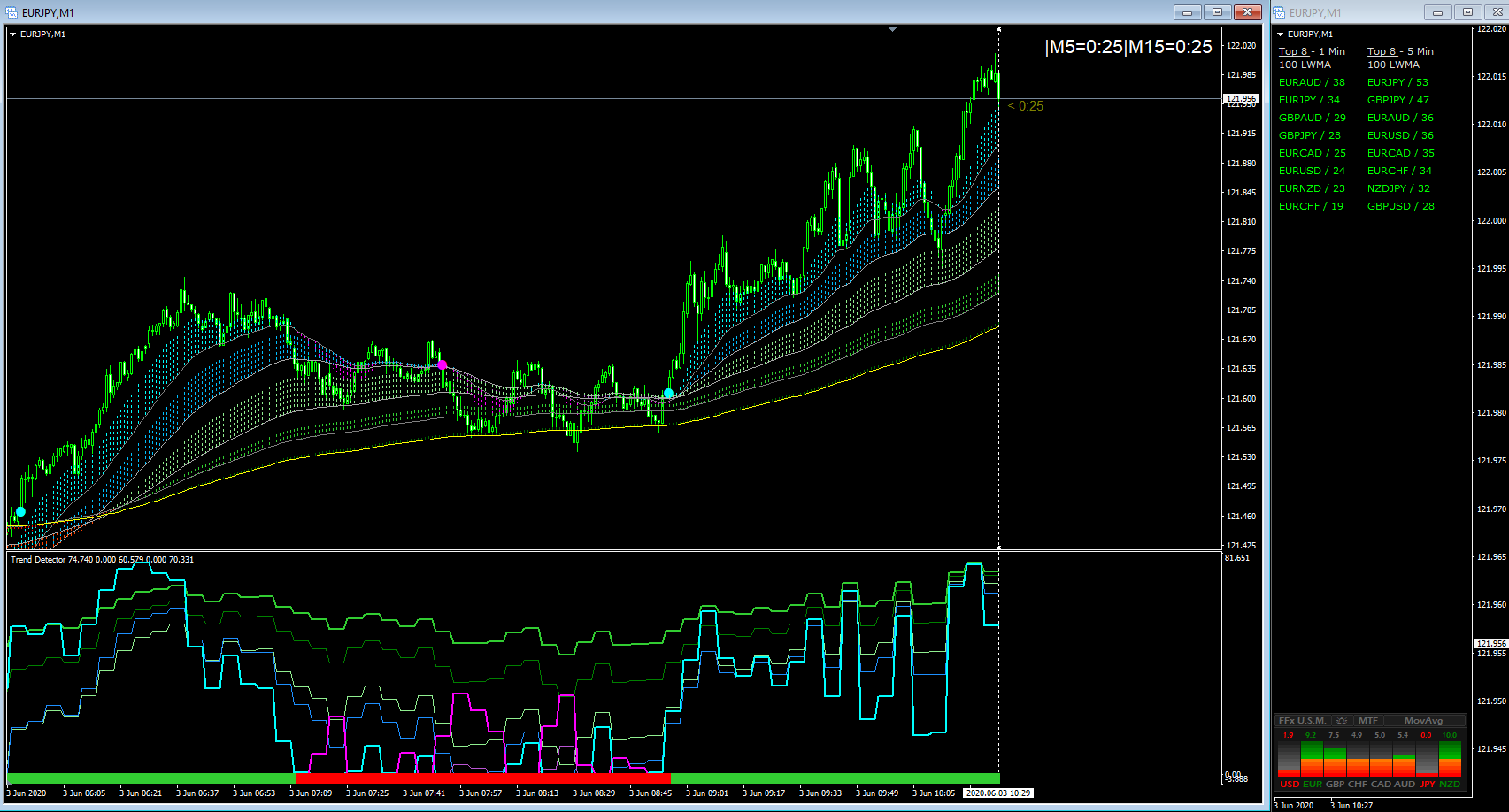Select the 'EURJPY / 53' row
The height and width of the screenshot is (812, 1509).
[x=1397, y=82]
